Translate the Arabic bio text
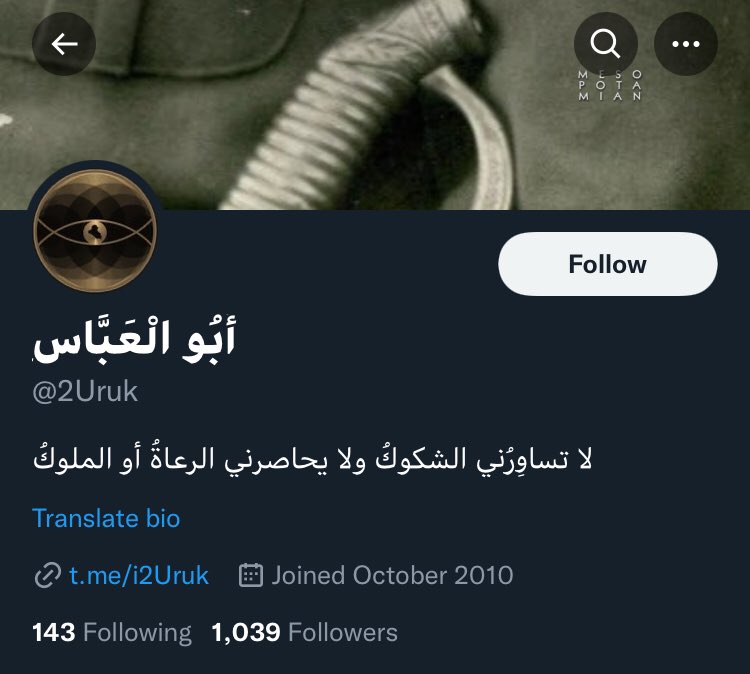Screen dimensions: 750x674 [x=106, y=519]
